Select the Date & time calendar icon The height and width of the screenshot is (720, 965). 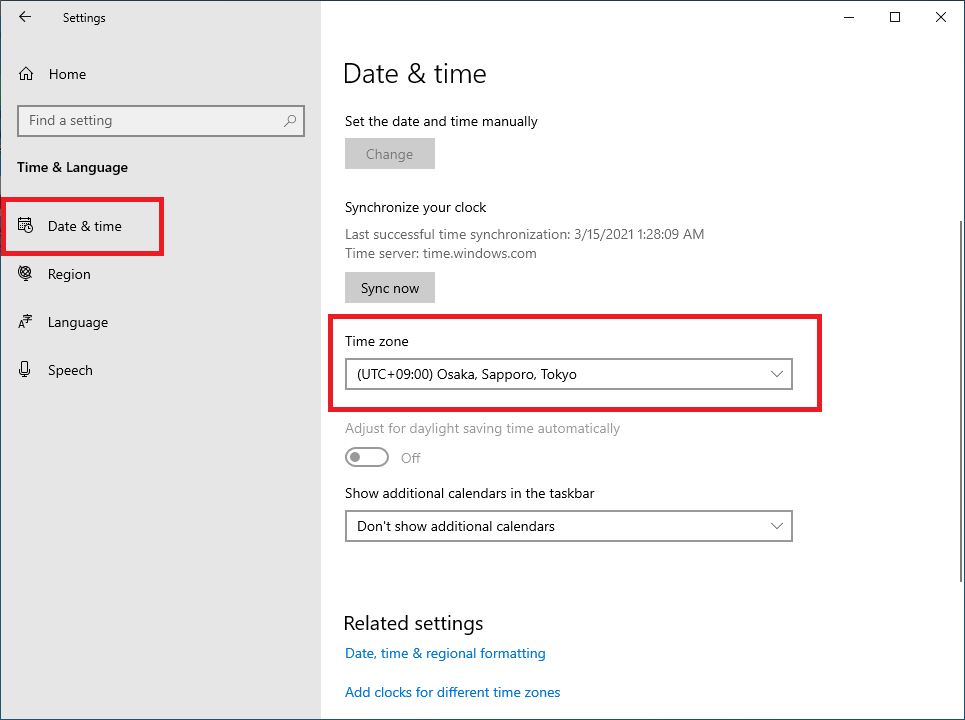[25, 225]
